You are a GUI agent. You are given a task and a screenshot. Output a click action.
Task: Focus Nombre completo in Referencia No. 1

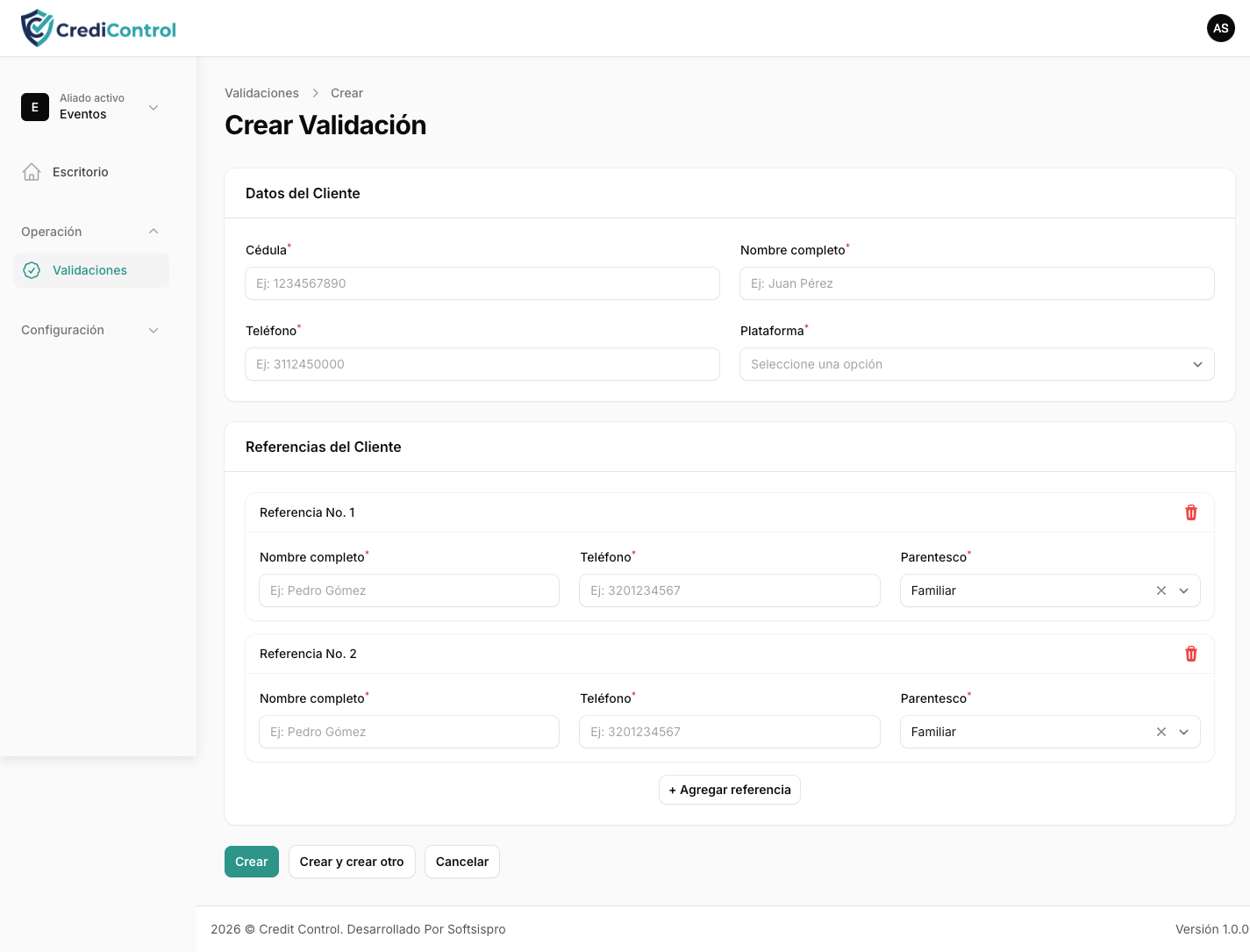pyautogui.click(x=409, y=591)
